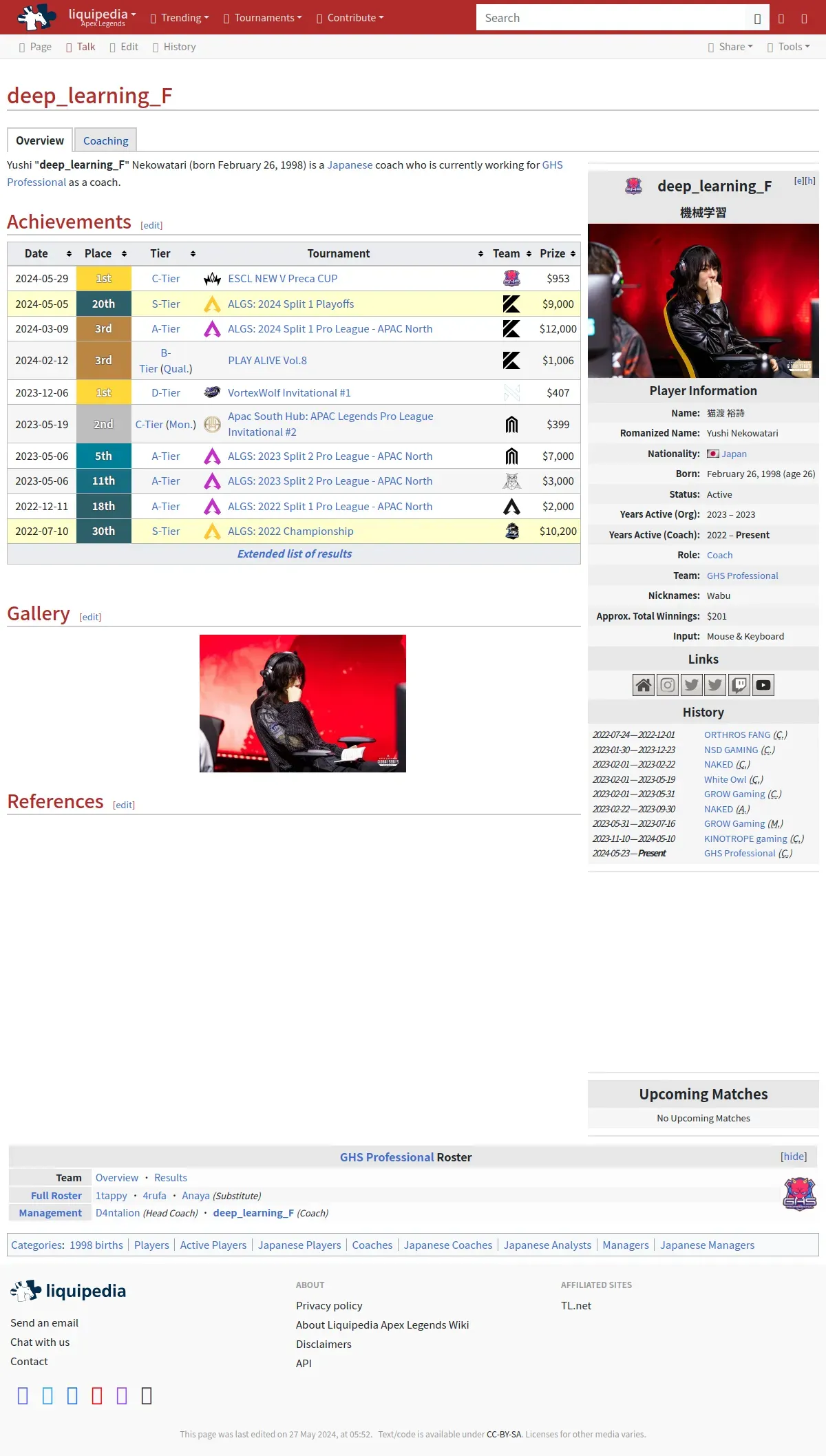Image resolution: width=826 pixels, height=1456 pixels.
Task: Click the search submit icon button
Action: (757, 19)
